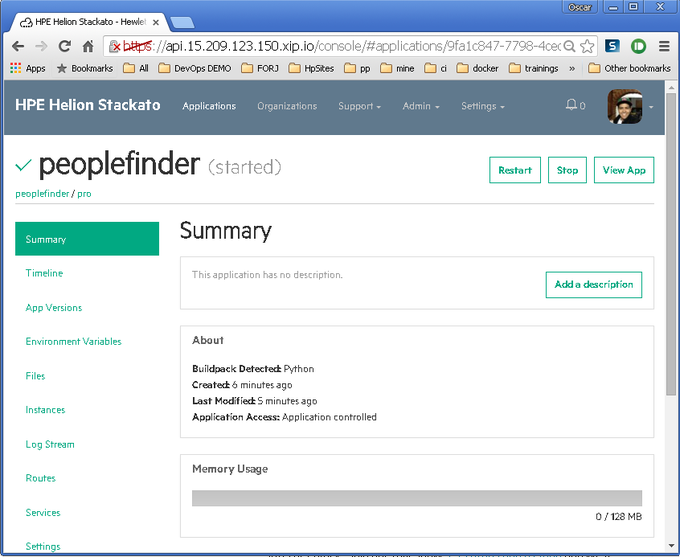Expand the Support dropdown menu

[360, 106]
